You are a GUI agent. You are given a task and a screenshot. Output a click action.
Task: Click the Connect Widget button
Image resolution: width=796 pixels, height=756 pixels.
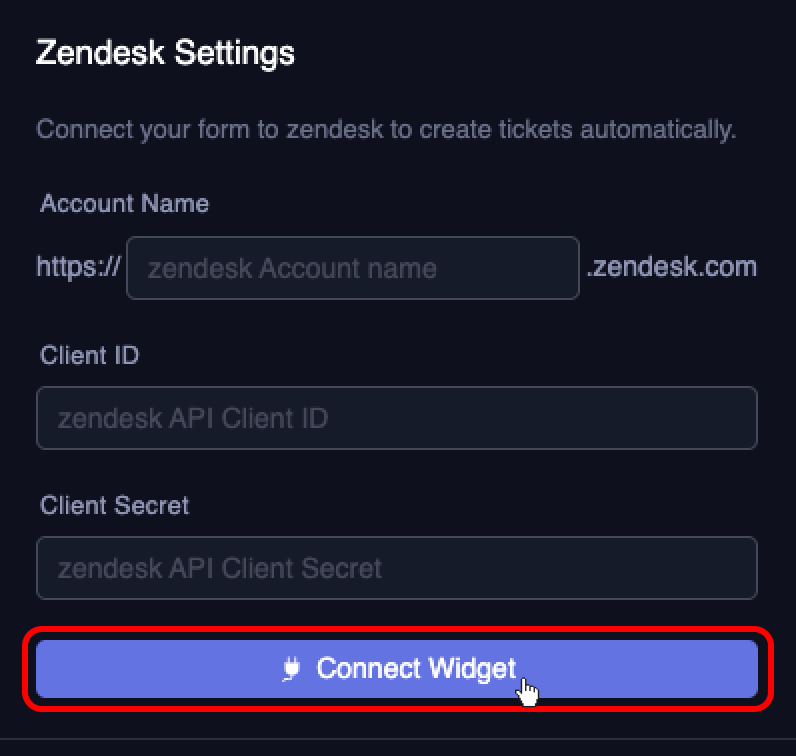pyautogui.click(x=397, y=669)
